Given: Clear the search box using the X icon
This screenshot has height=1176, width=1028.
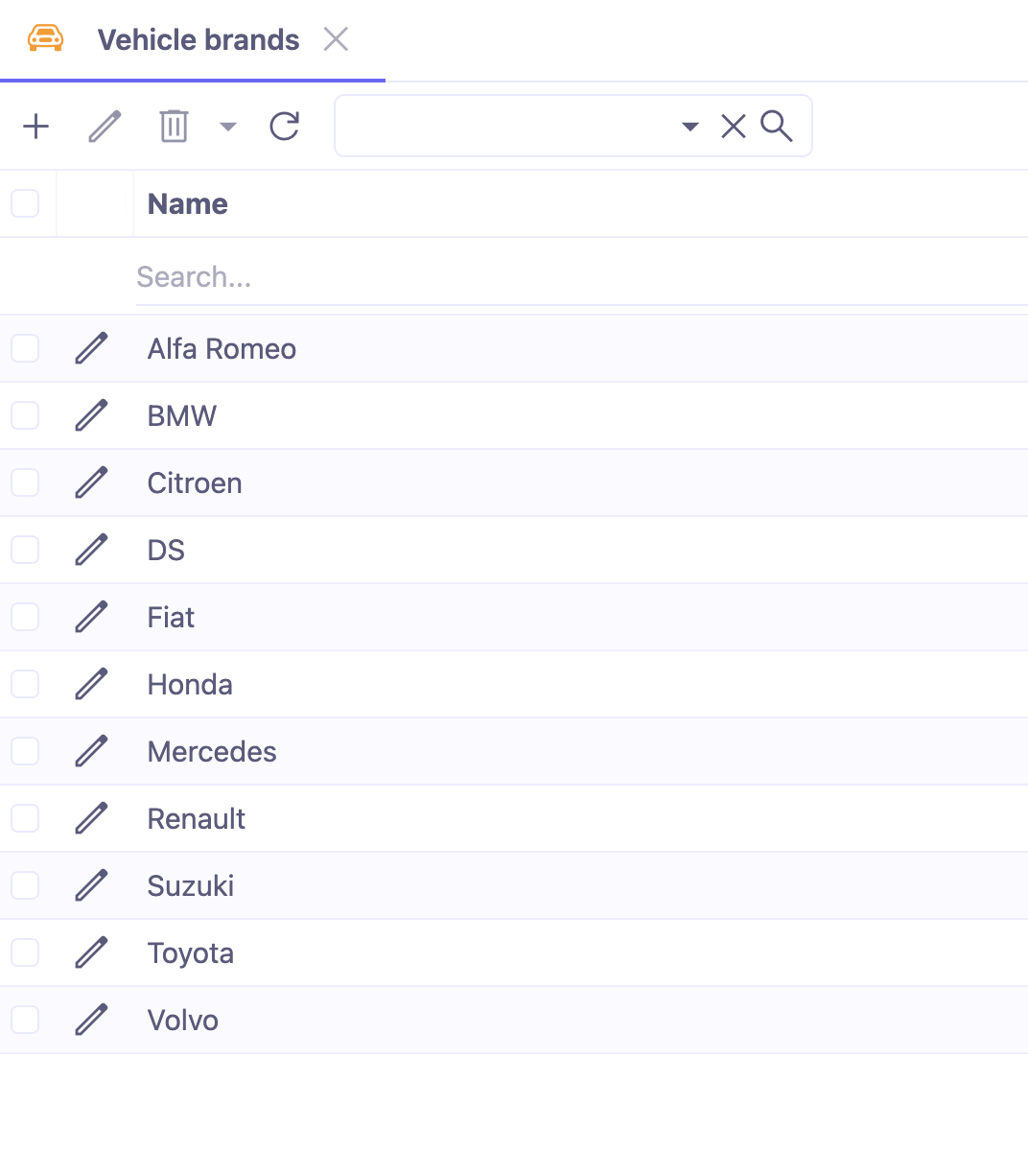Looking at the screenshot, I should click(x=733, y=126).
